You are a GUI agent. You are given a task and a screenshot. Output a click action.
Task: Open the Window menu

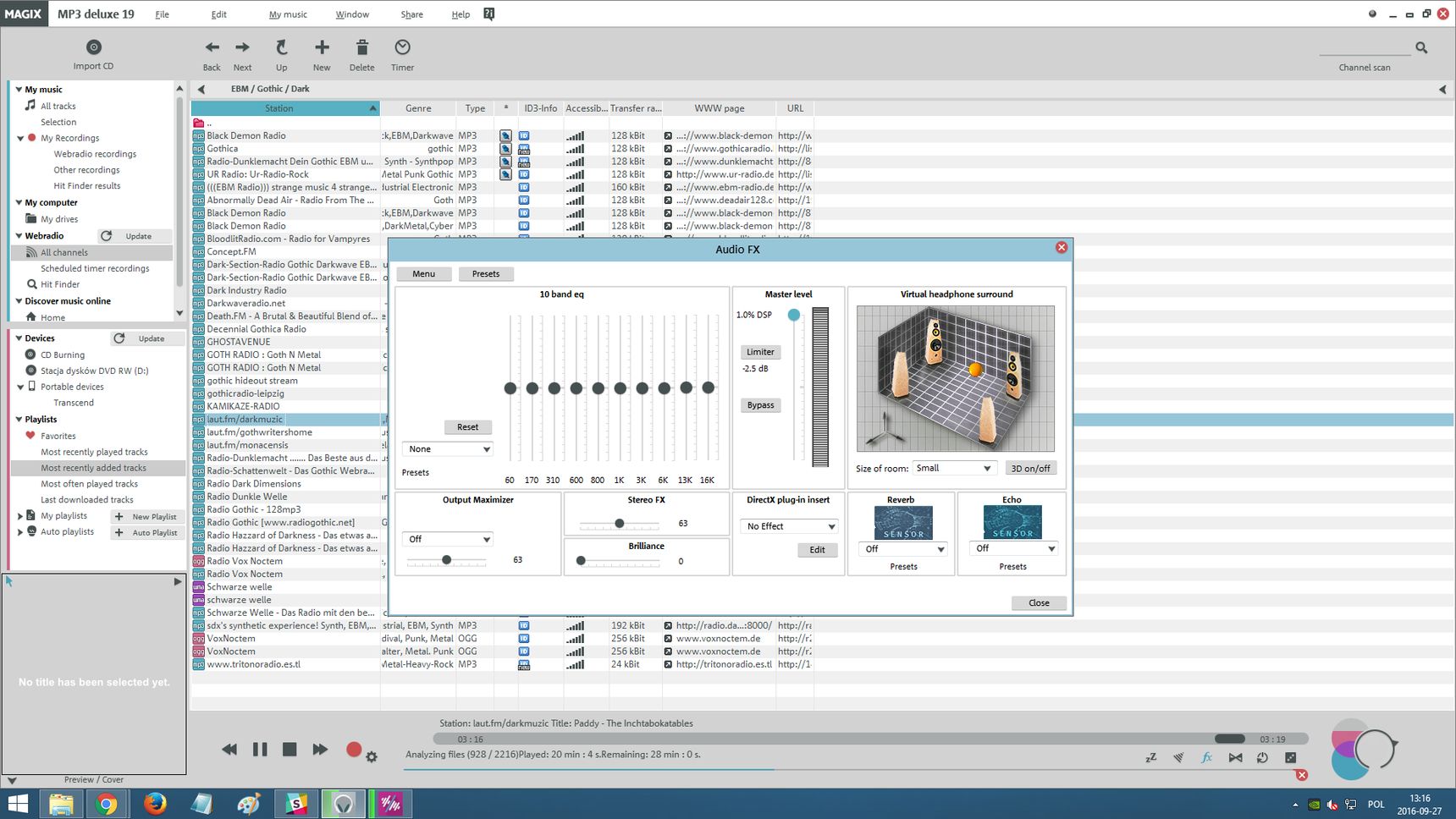click(352, 14)
